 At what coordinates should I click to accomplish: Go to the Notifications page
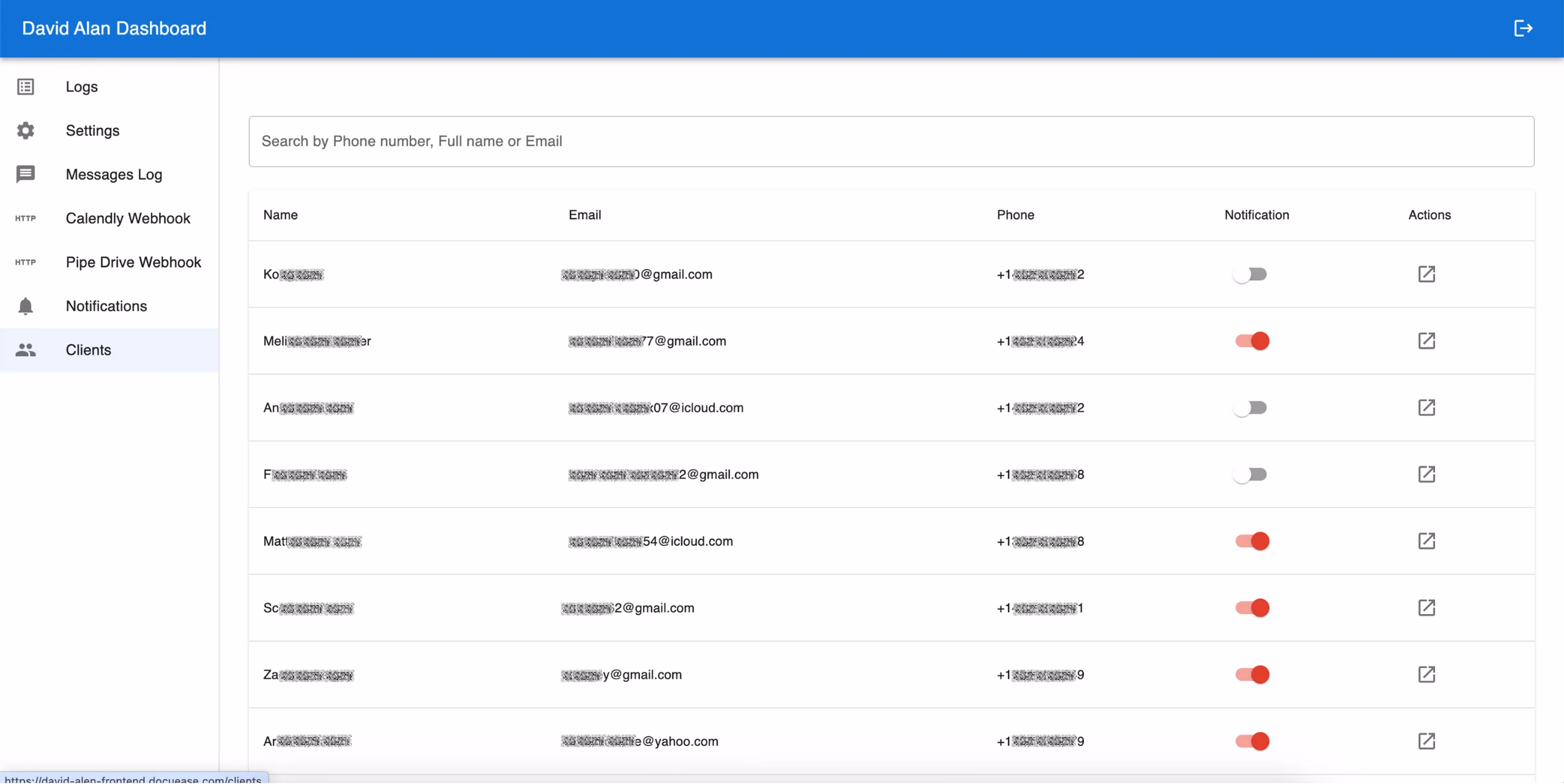[x=110, y=306]
